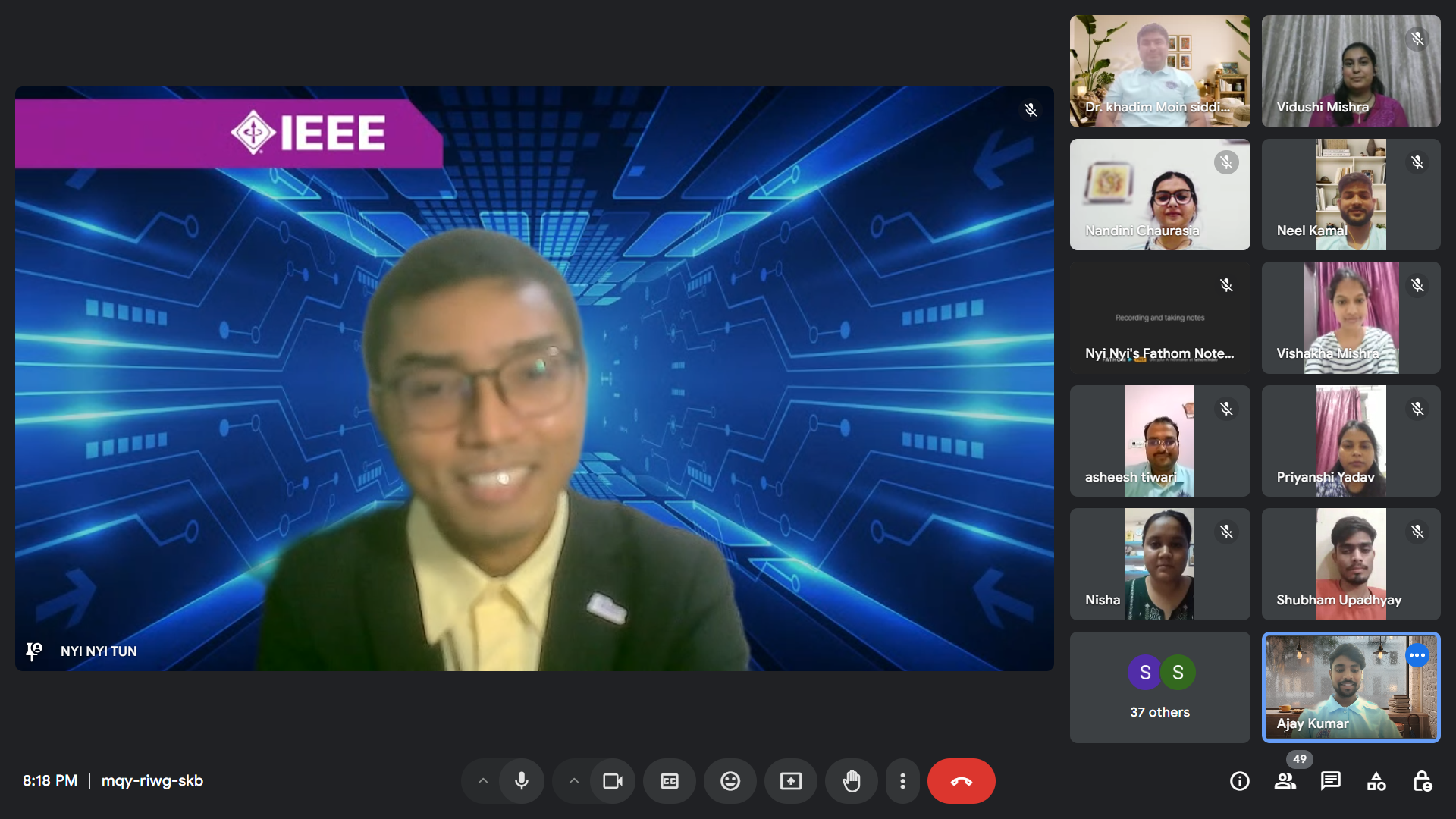
Task: Open more options three-dot menu
Action: 902,781
